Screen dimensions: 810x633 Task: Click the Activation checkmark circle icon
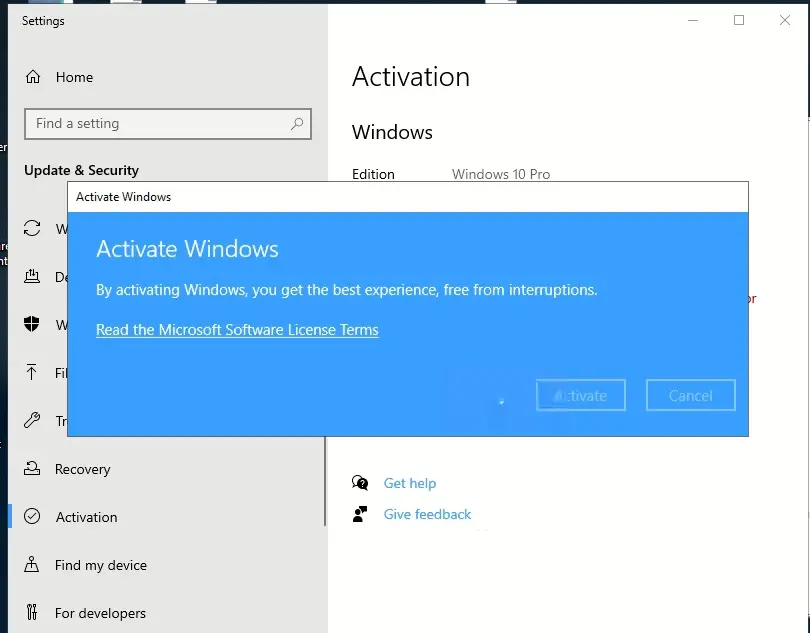coord(32,516)
